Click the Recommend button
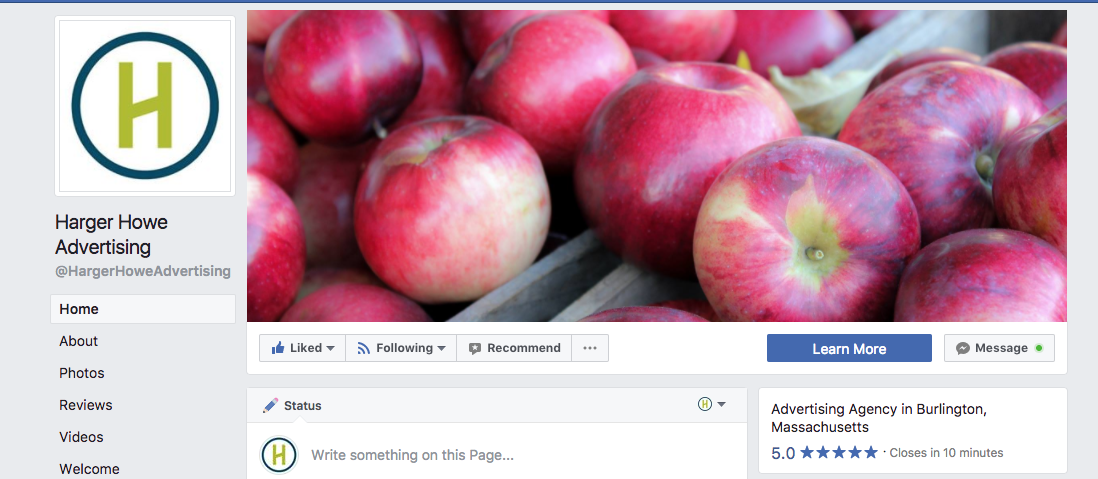1098x479 pixels. coord(515,348)
